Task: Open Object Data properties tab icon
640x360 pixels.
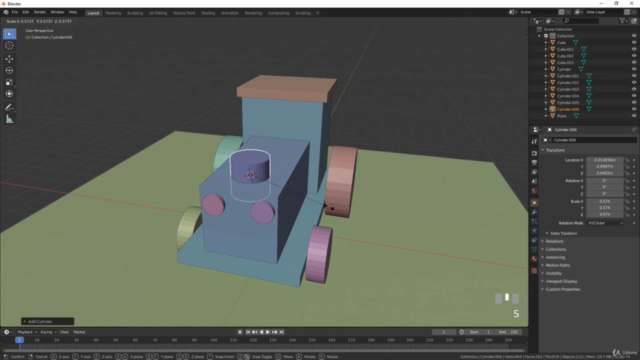Action: click(534, 249)
